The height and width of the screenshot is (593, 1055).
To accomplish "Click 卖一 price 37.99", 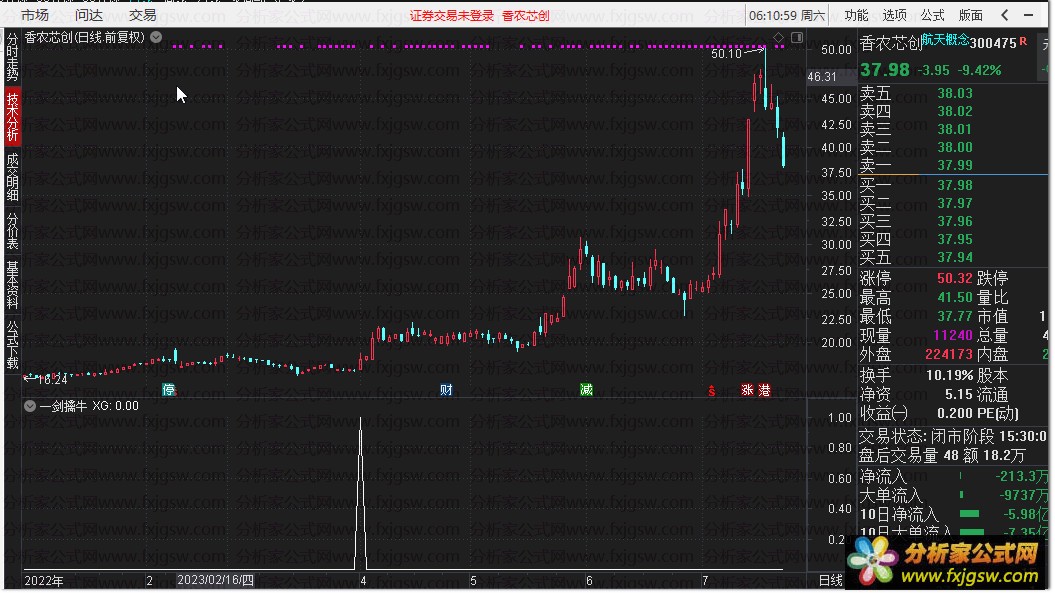I will 955,165.
